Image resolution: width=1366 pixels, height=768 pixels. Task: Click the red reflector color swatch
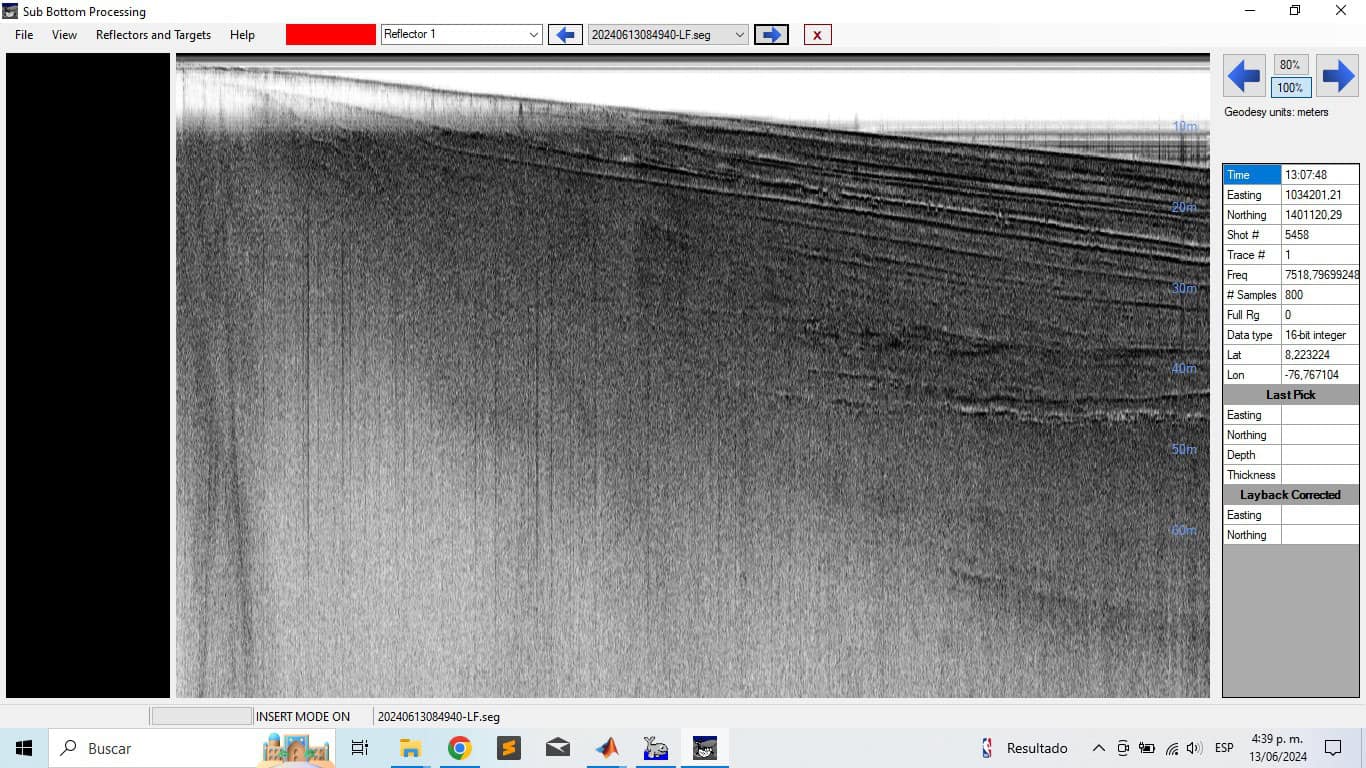(x=331, y=34)
